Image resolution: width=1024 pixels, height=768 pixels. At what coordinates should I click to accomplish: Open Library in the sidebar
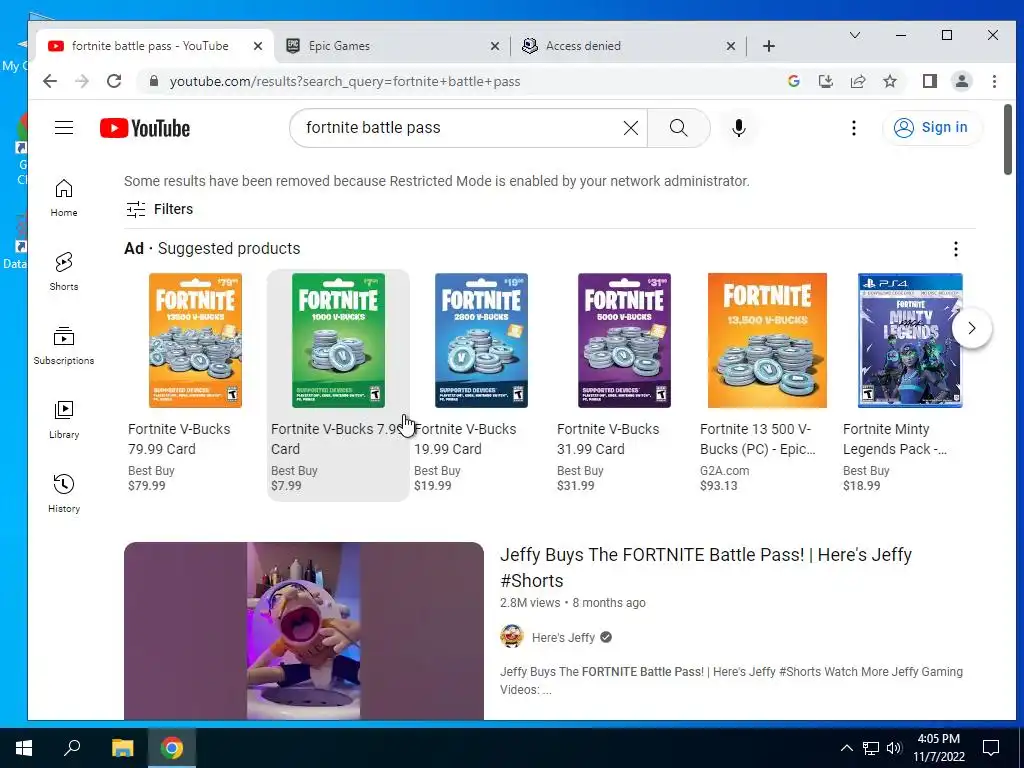[64, 419]
